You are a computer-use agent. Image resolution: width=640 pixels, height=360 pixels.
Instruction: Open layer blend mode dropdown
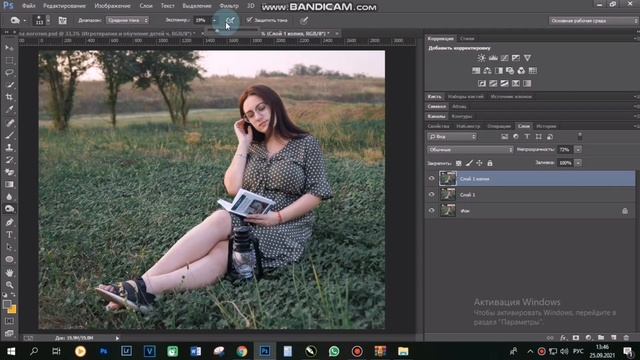470,150
